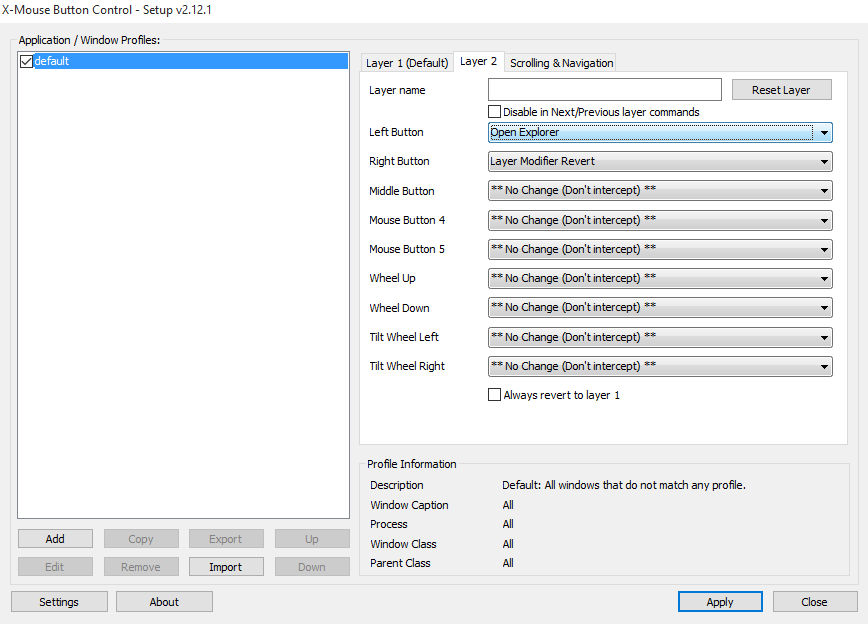The height and width of the screenshot is (624, 868).
Task: Click the Process label
Action: tap(389, 524)
